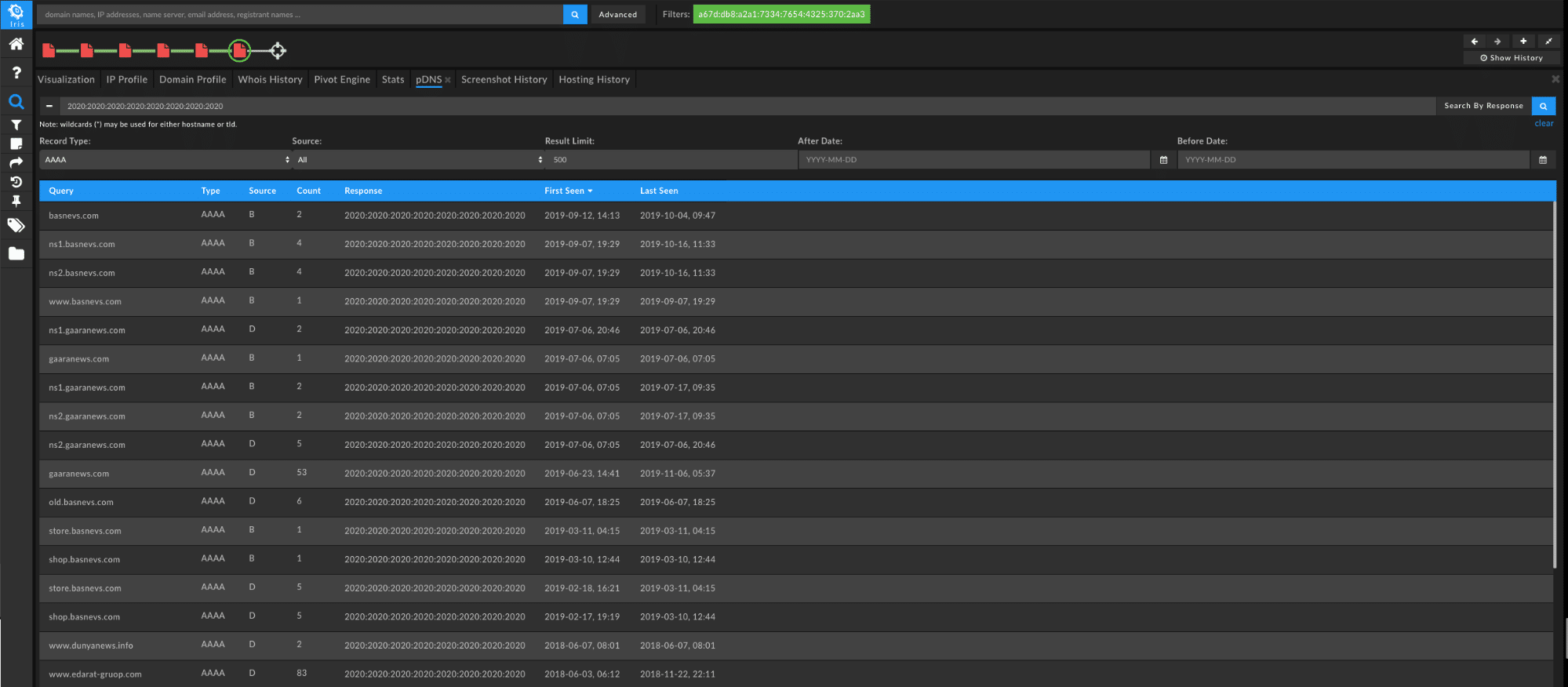Sort by Response column header
Screen dimensions: 1568x687
coord(363,191)
